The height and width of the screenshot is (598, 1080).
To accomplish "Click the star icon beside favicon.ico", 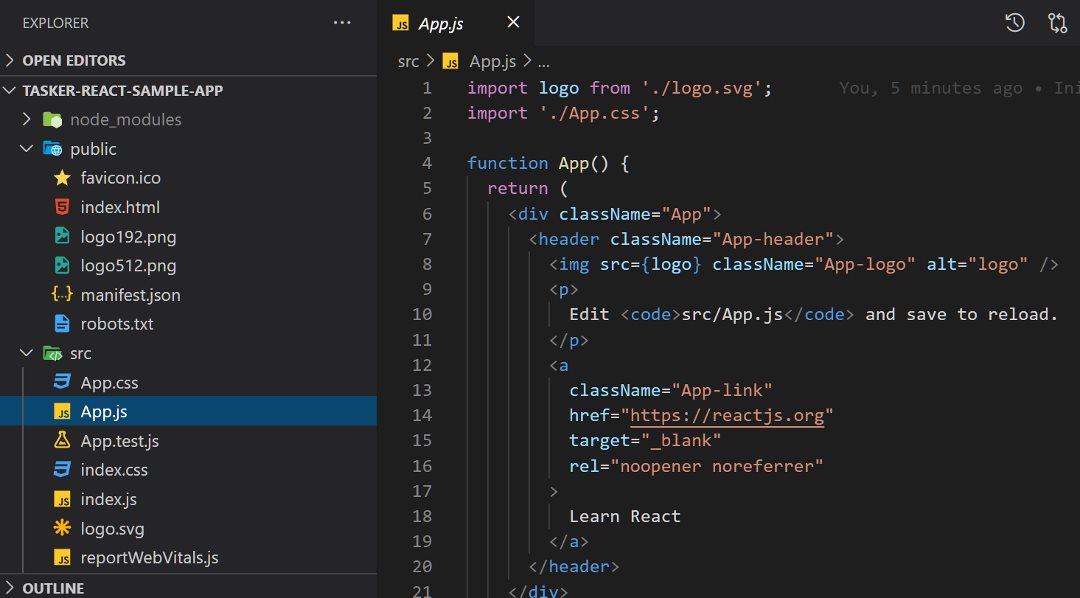I will tap(62, 177).
